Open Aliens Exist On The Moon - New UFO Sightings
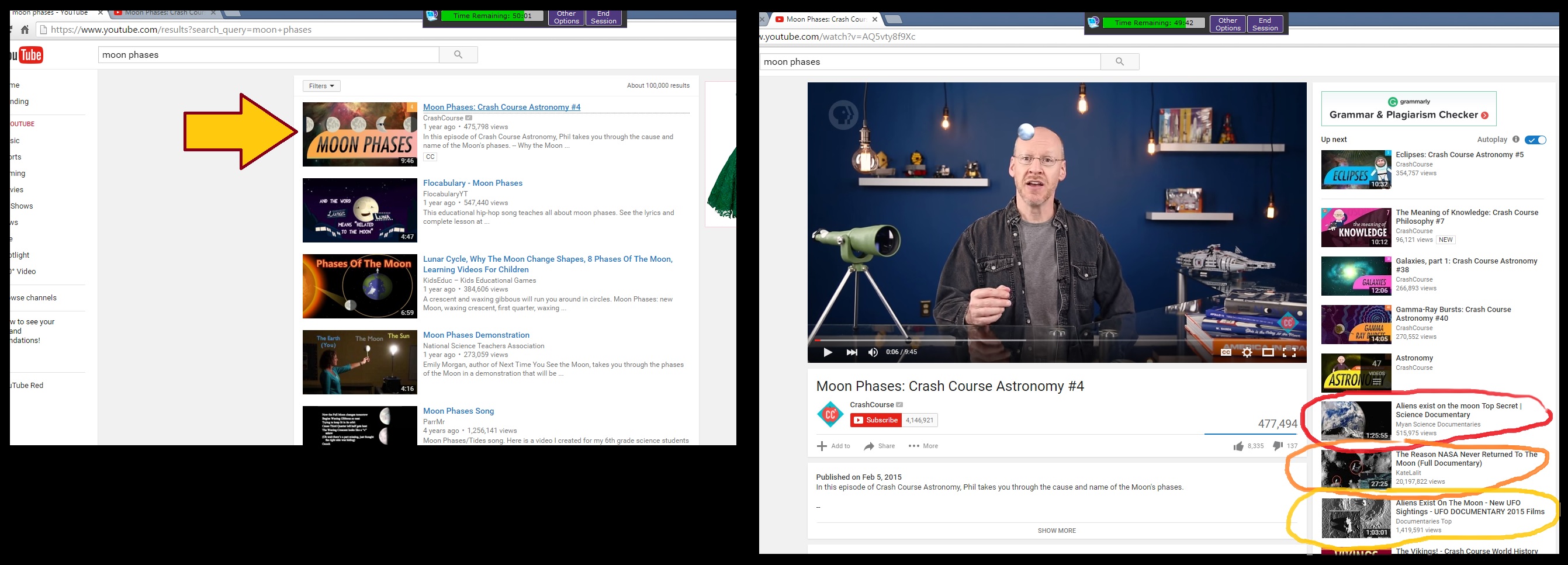 point(1470,508)
